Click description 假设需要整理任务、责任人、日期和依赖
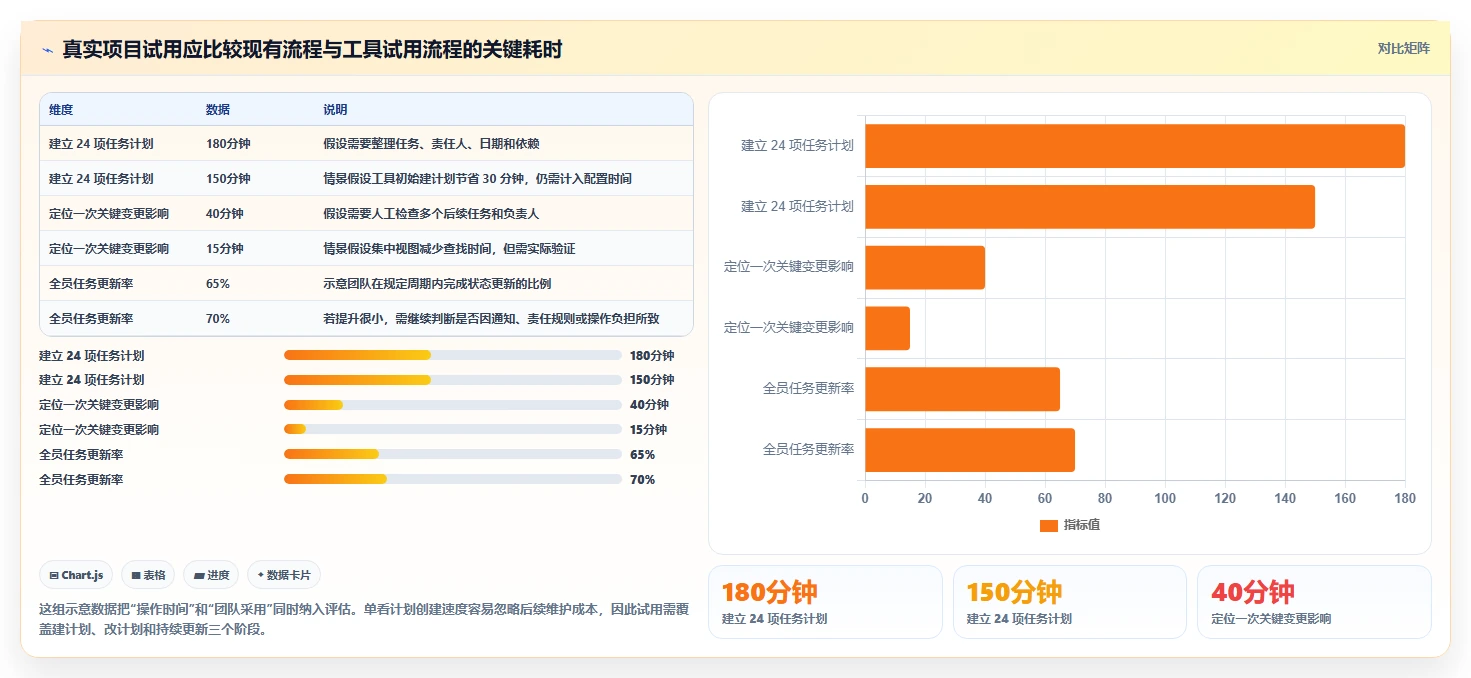This screenshot has height=678, width=1471. click(432, 144)
